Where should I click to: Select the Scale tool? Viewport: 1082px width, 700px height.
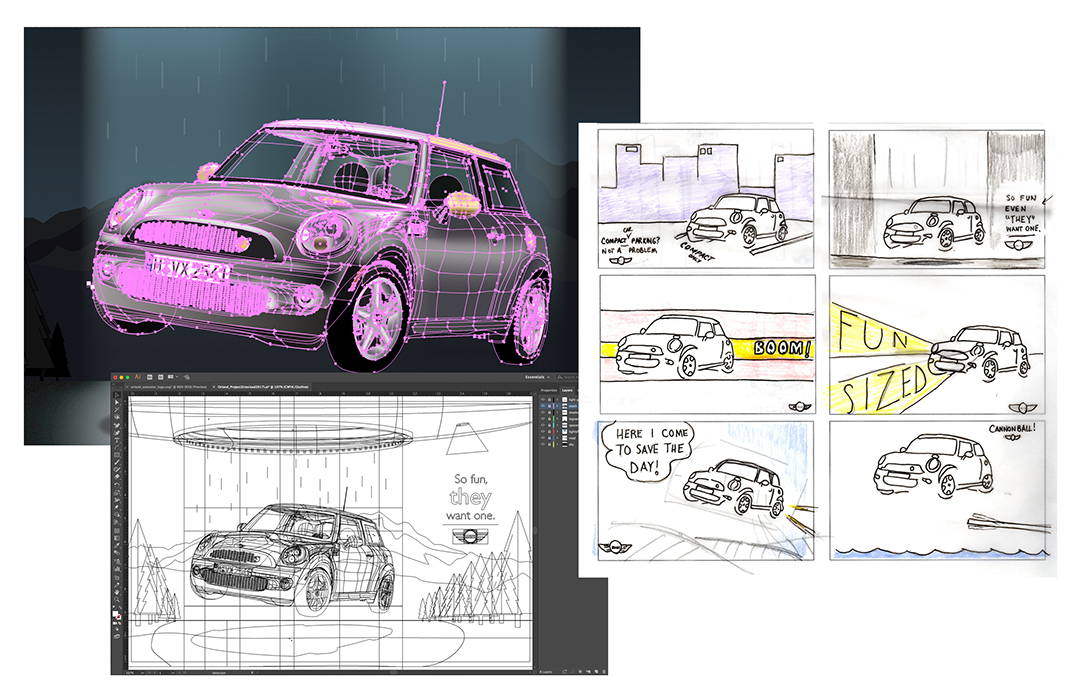(117, 492)
